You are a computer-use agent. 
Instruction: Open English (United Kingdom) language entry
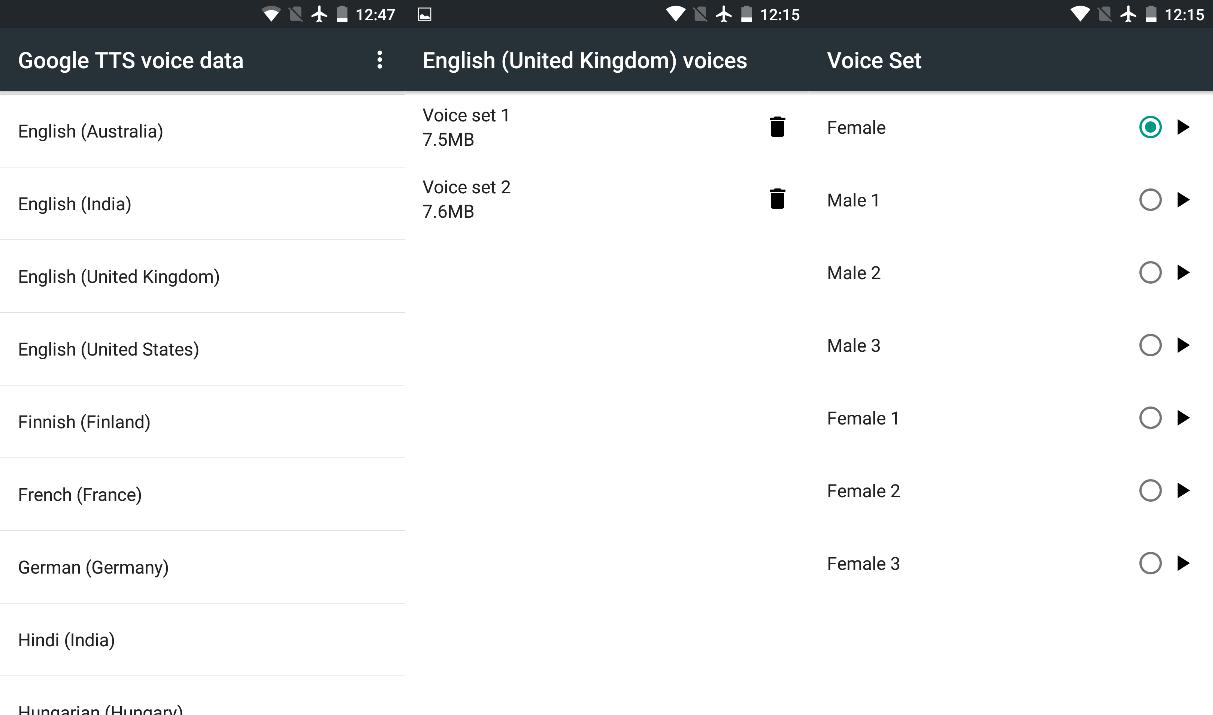119,277
